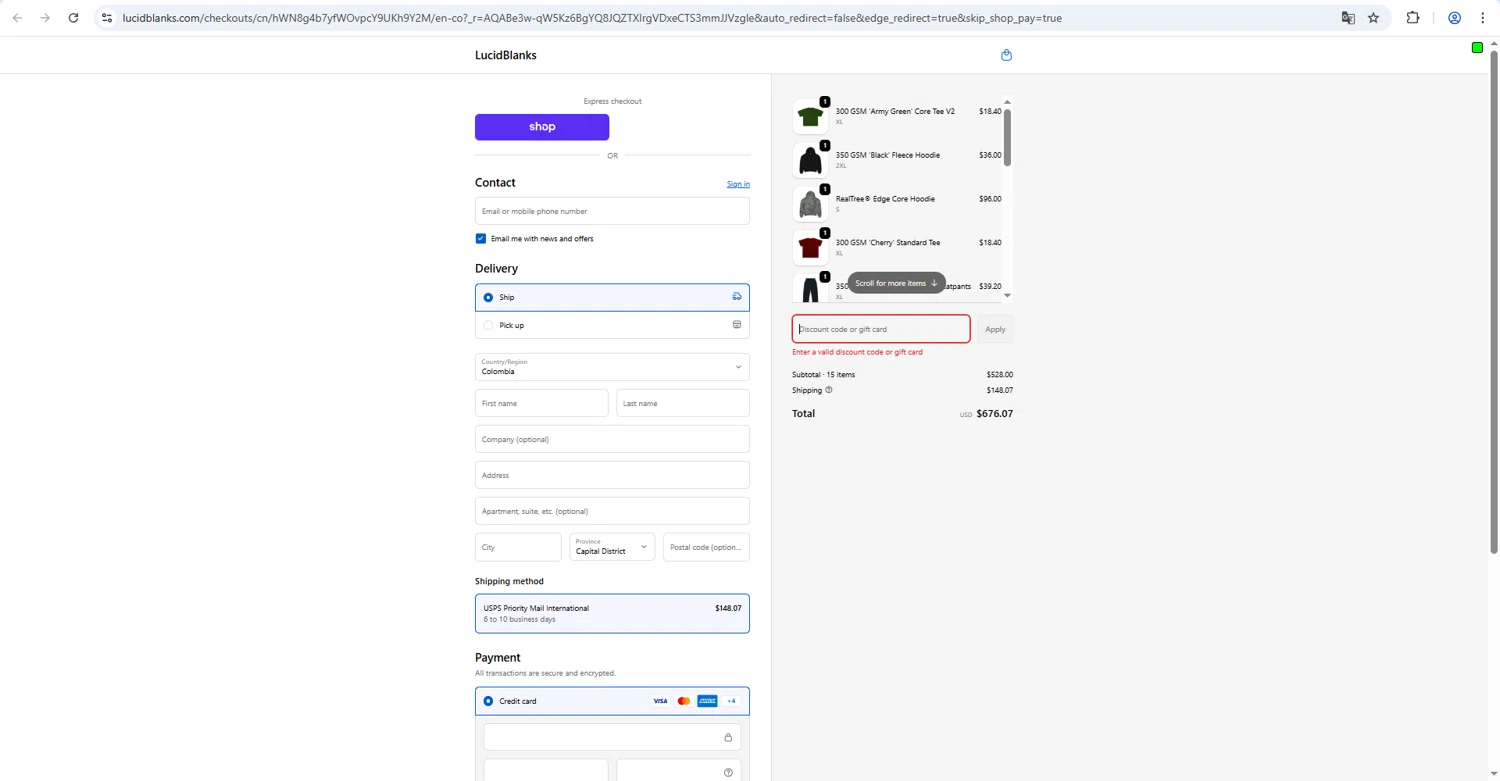Open the browser profile icon
Viewport: 1500px width, 781px height.
point(1455,18)
